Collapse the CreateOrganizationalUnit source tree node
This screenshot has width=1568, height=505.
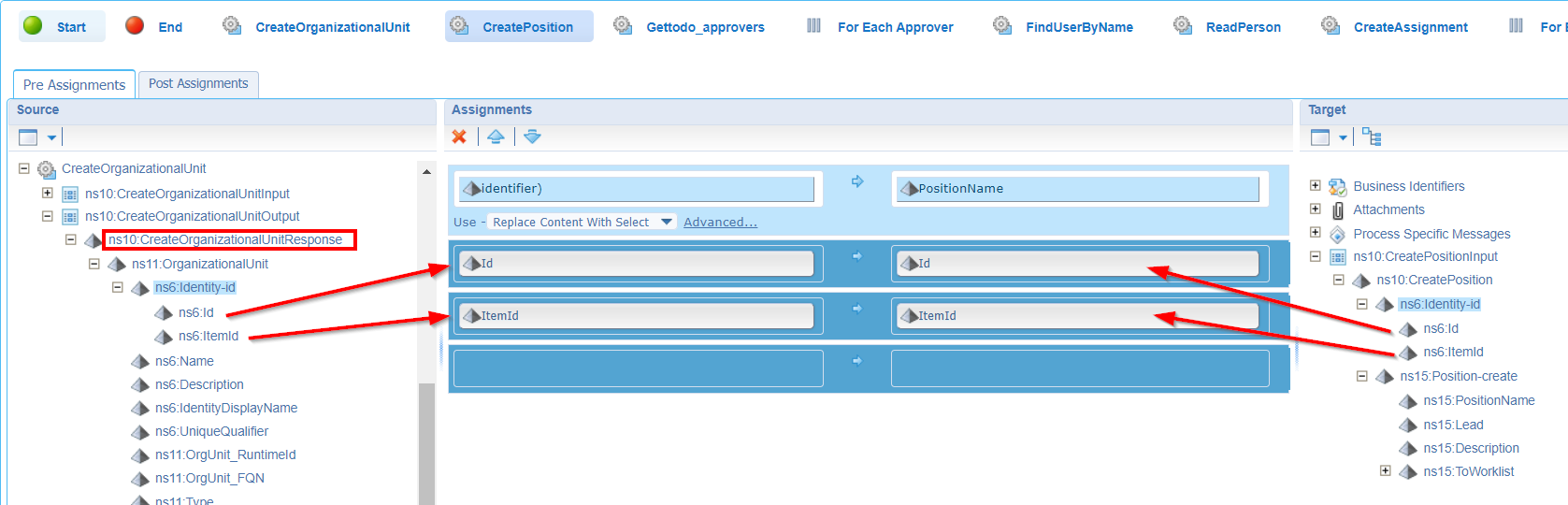pyautogui.click(x=24, y=169)
